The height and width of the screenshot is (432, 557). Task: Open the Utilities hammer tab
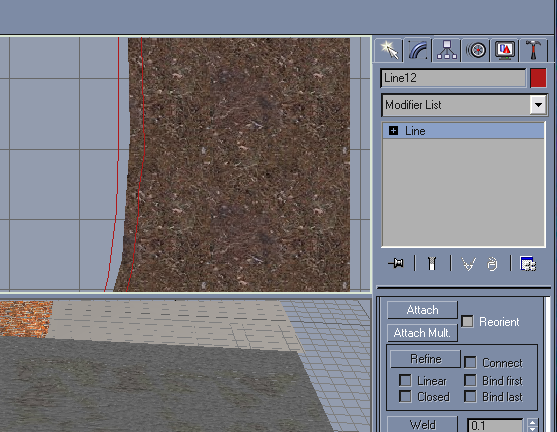533,50
